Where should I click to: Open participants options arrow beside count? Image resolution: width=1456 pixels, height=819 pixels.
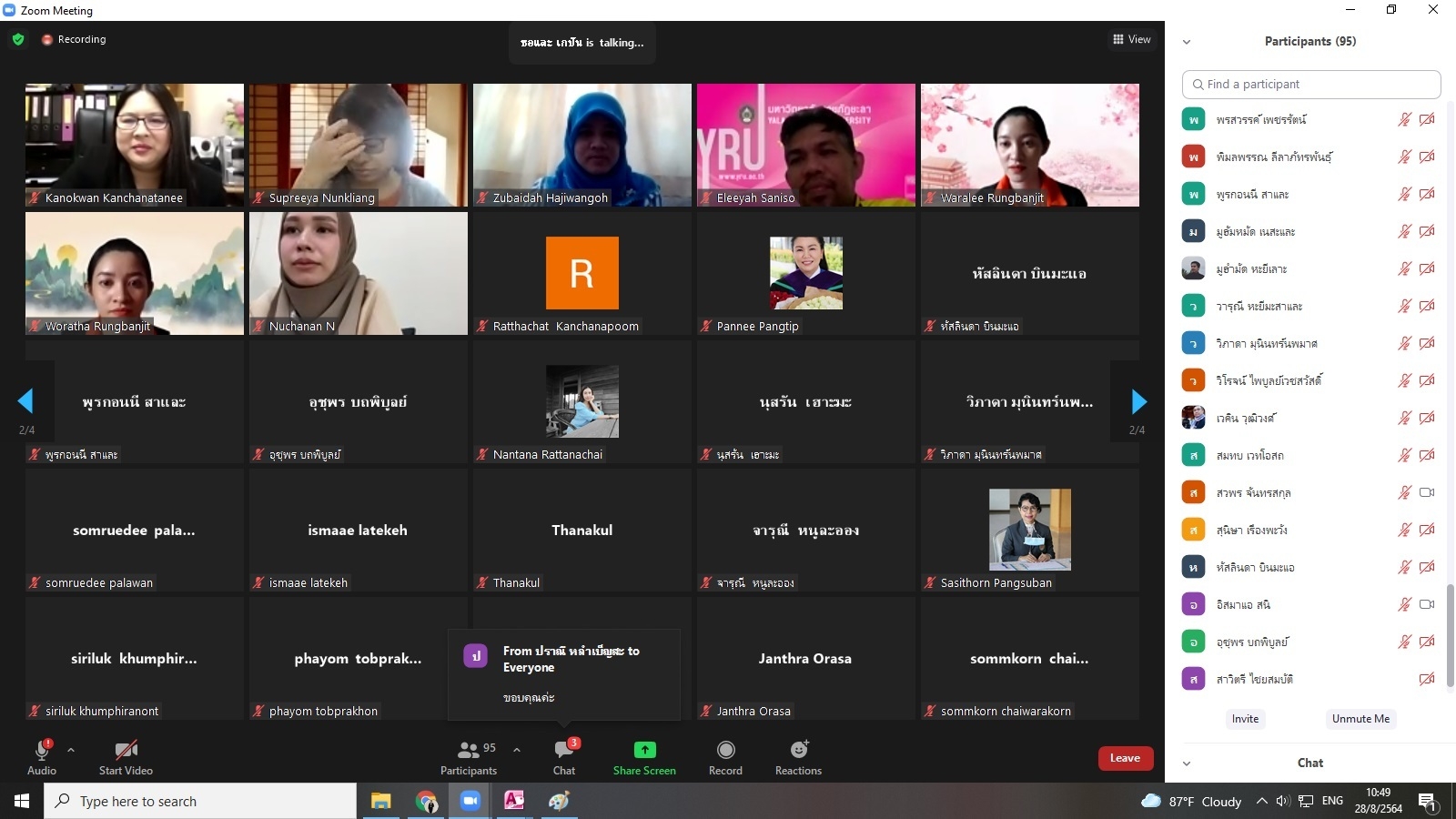coord(517,750)
